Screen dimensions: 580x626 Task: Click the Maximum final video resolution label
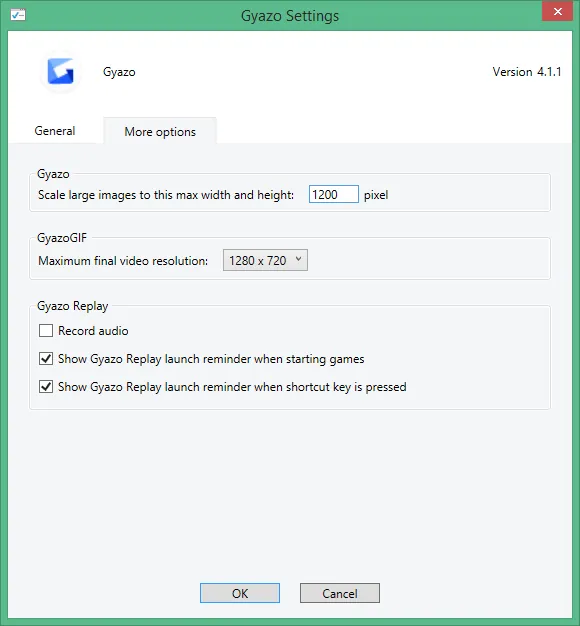(123, 261)
